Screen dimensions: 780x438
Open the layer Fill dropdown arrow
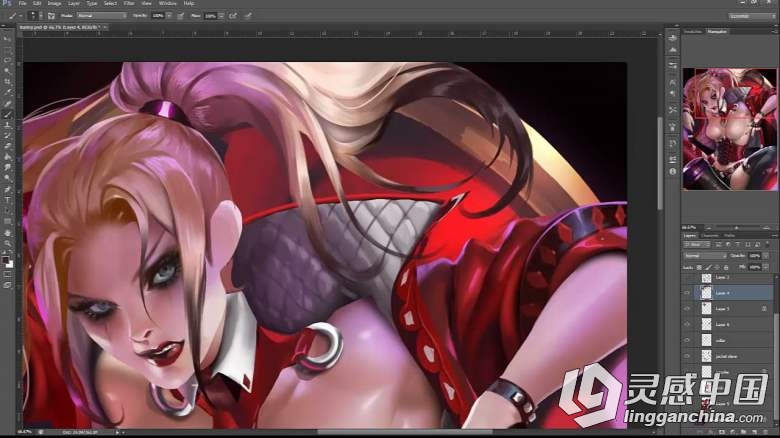(765, 268)
